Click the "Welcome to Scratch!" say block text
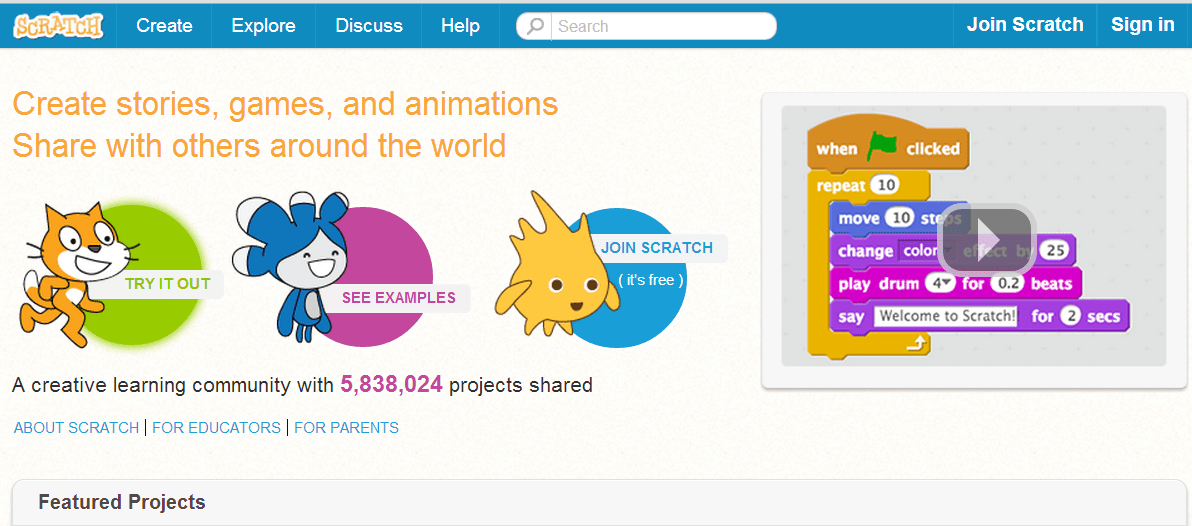 pos(946,315)
